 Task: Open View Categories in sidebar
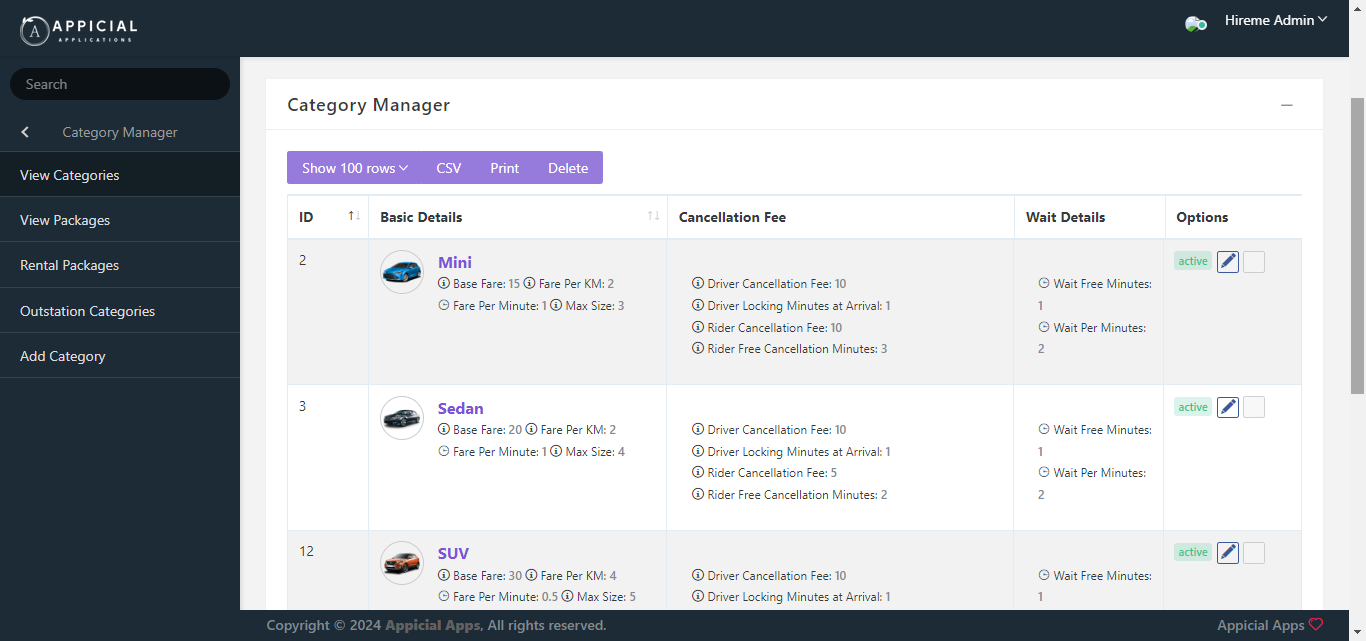click(120, 175)
